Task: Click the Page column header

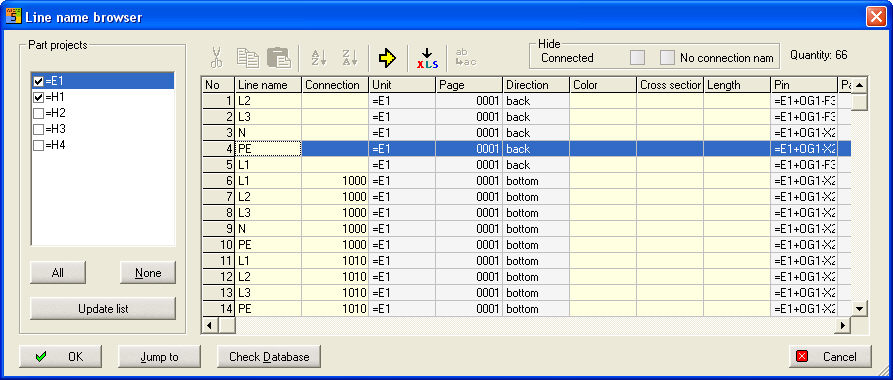Action: [469, 85]
